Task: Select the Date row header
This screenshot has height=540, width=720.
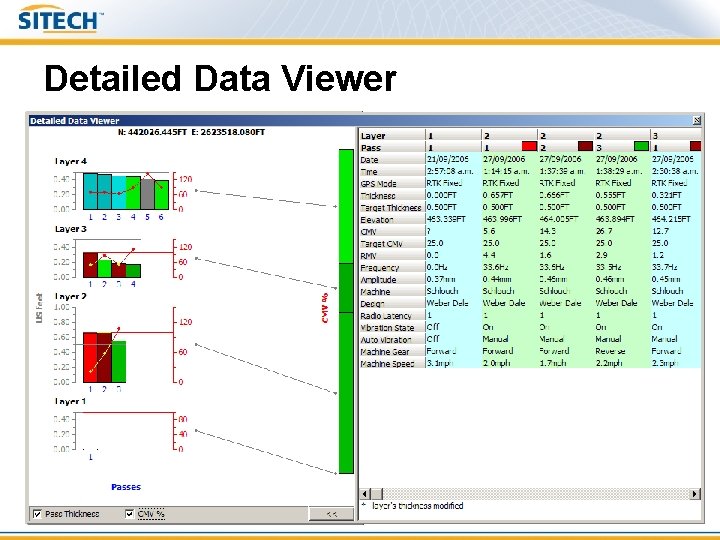Action: tap(392, 160)
